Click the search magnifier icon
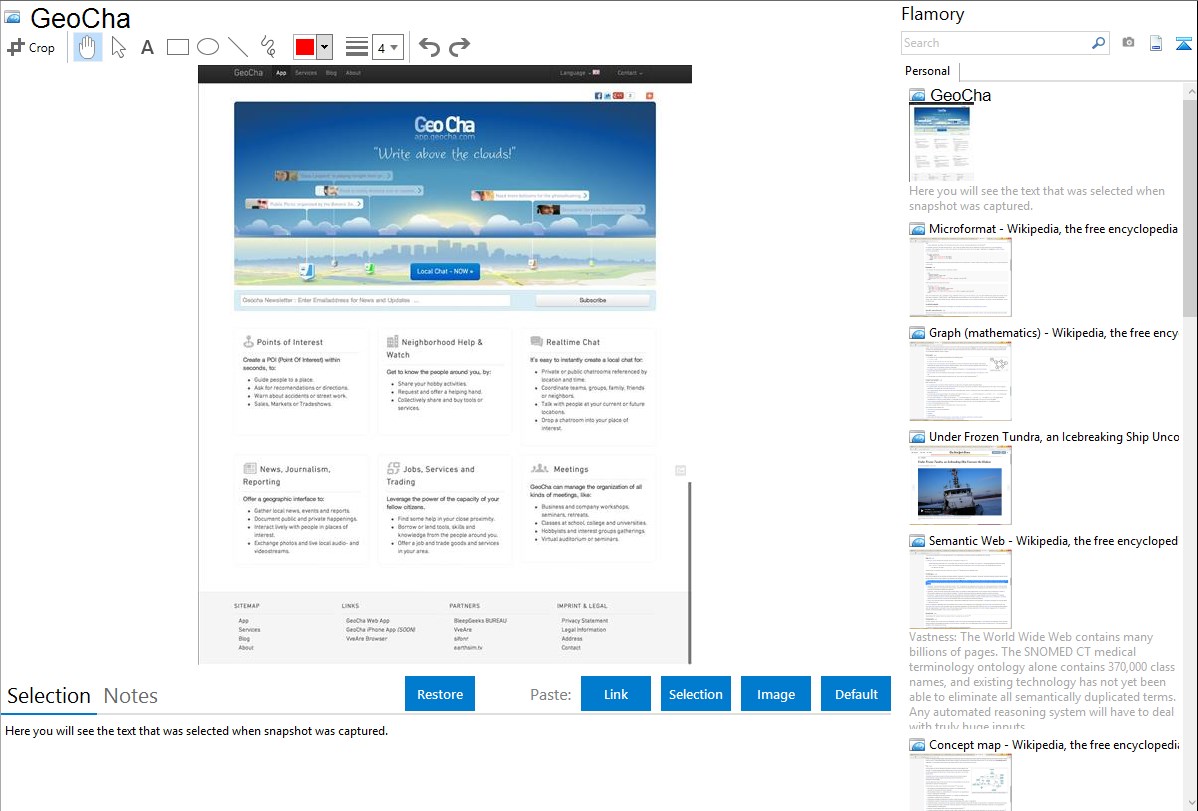Screen dimensions: 1198x811 tap(1099, 43)
